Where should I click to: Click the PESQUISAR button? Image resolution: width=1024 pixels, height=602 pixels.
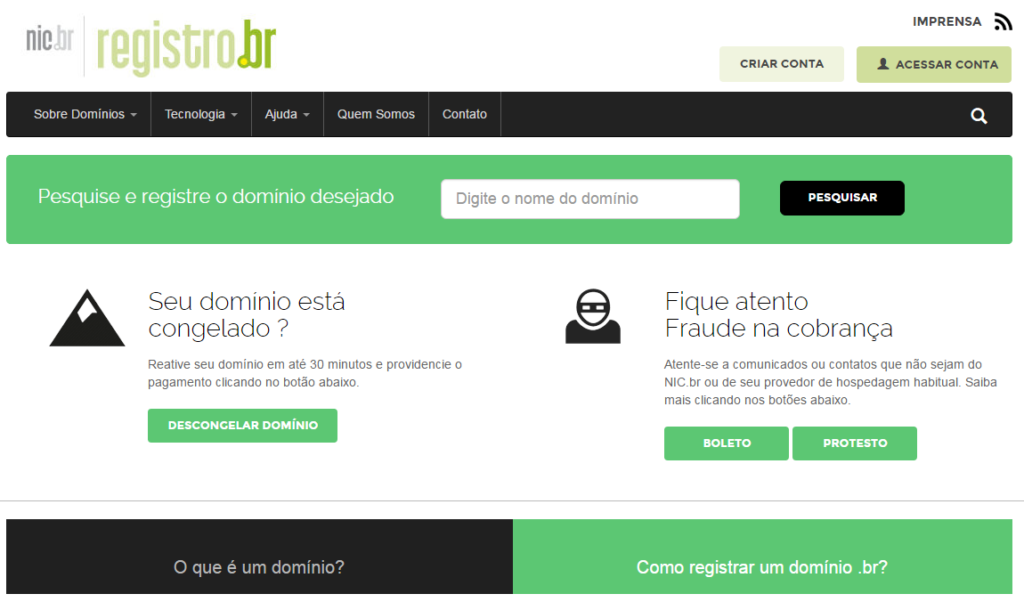pyautogui.click(x=842, y=198)
